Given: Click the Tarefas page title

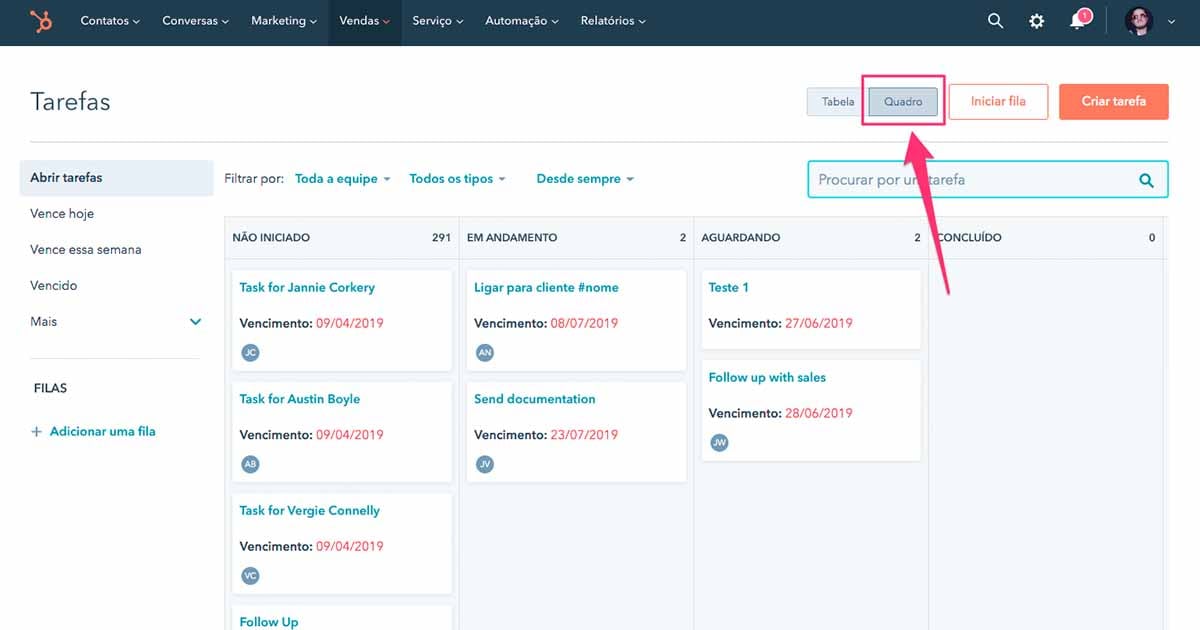Looking at the screenshot, I should [x=70, y=102].
